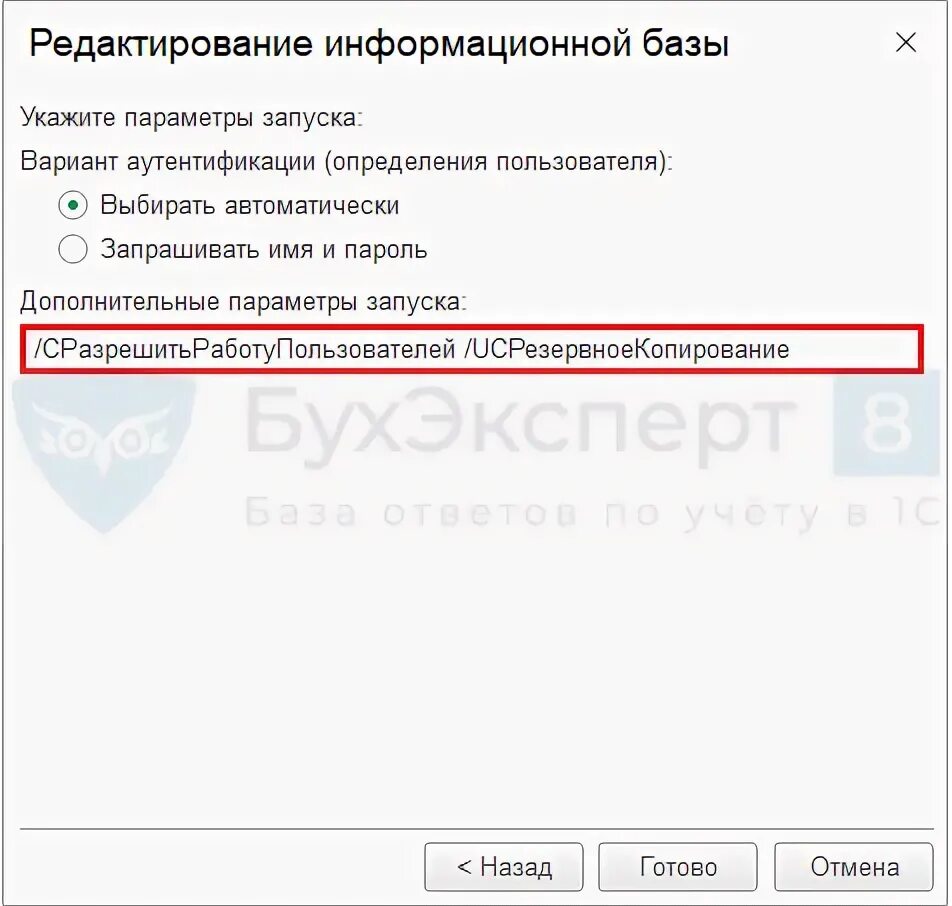Place cursor in /UCРезервноеКопирование text
The height and width of the screenshot is (906, 952).
[x=627, y=349]
